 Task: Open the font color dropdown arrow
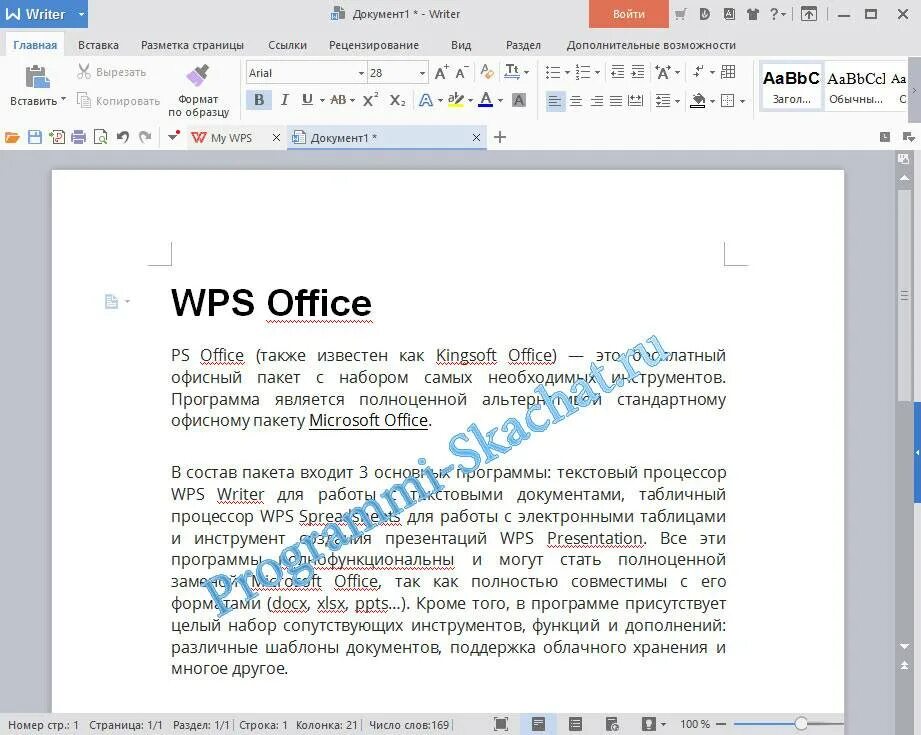coord(498,101)
